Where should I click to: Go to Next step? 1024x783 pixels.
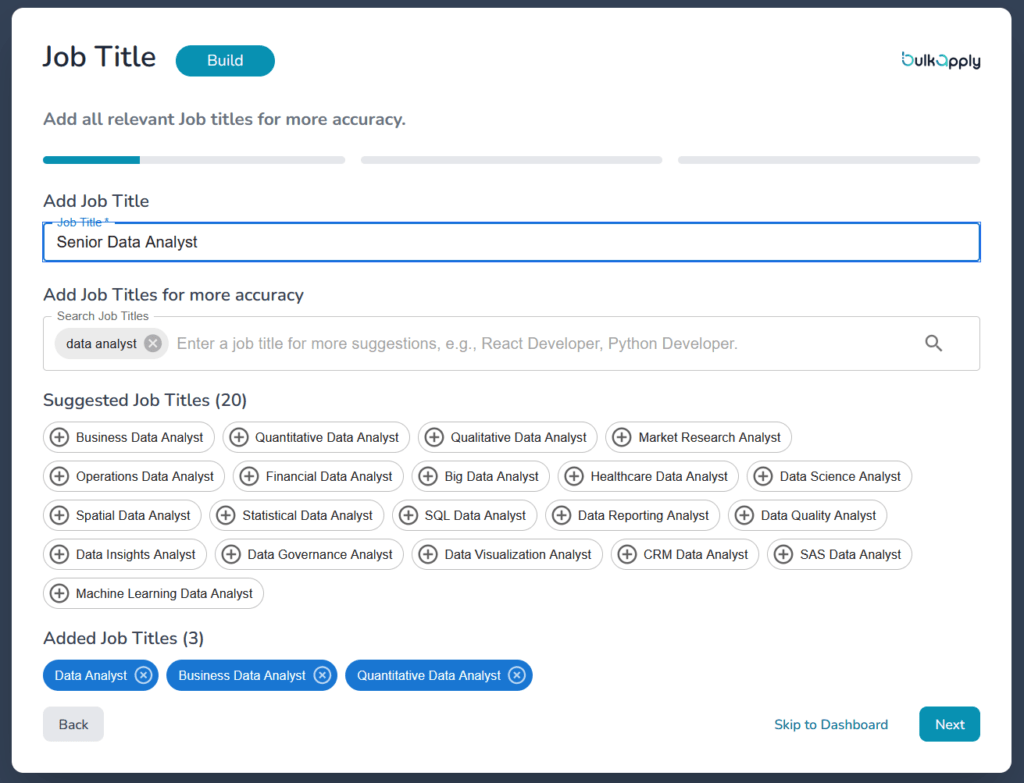coord(949,724)
